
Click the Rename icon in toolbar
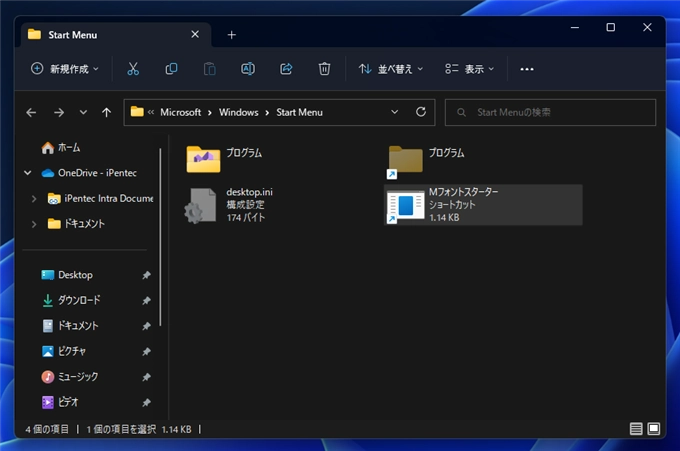(248, 69)
